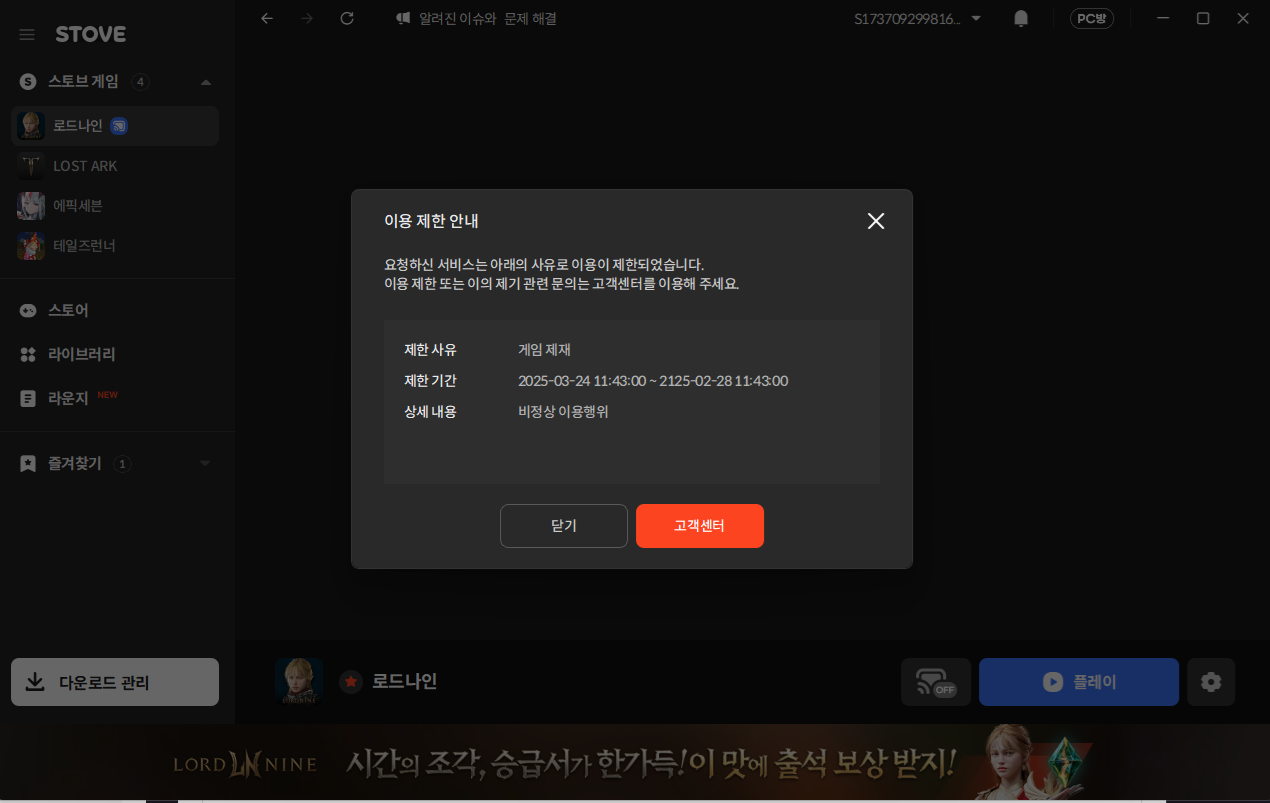
Task: Close the 이용 제한 안내 dialog with X
Action: [876, 221]
